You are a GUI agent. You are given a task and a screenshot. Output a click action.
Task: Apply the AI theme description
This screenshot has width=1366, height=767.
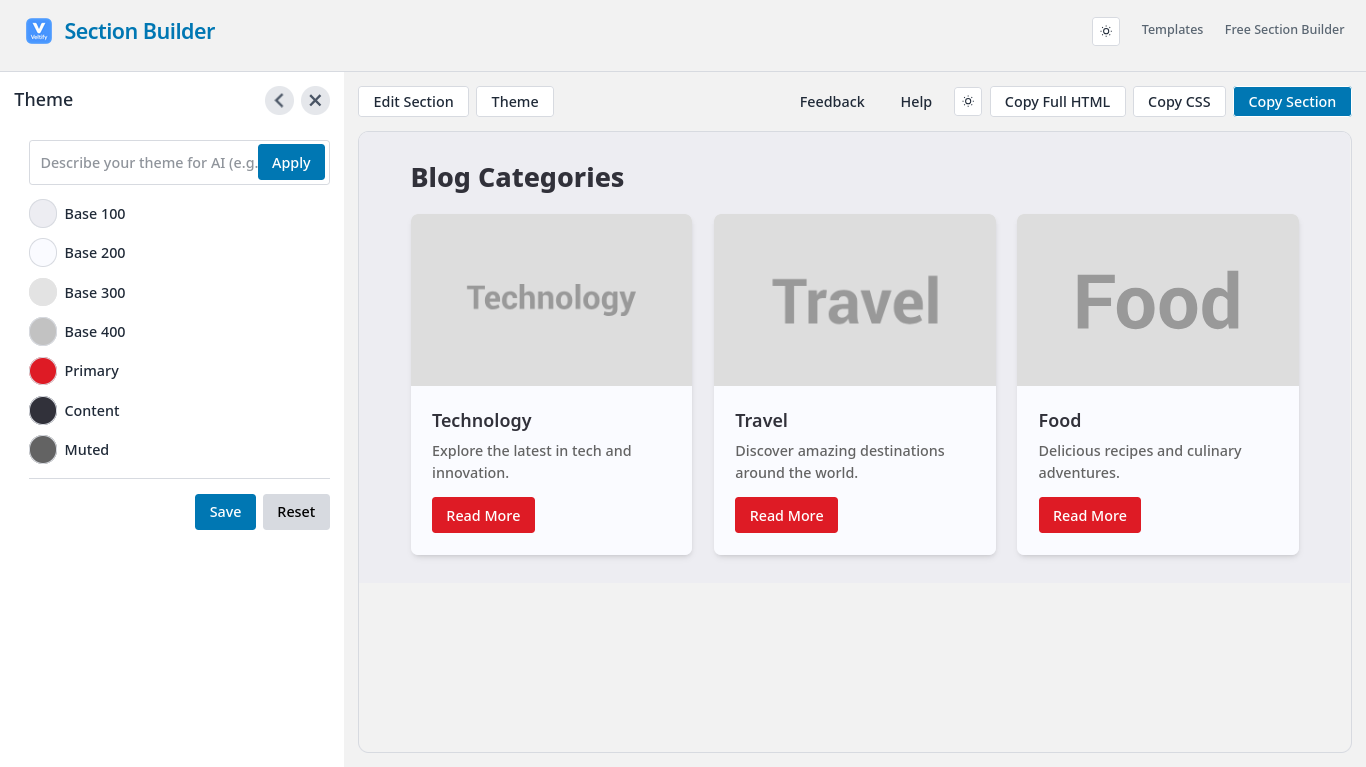click(x=291, y=163)
